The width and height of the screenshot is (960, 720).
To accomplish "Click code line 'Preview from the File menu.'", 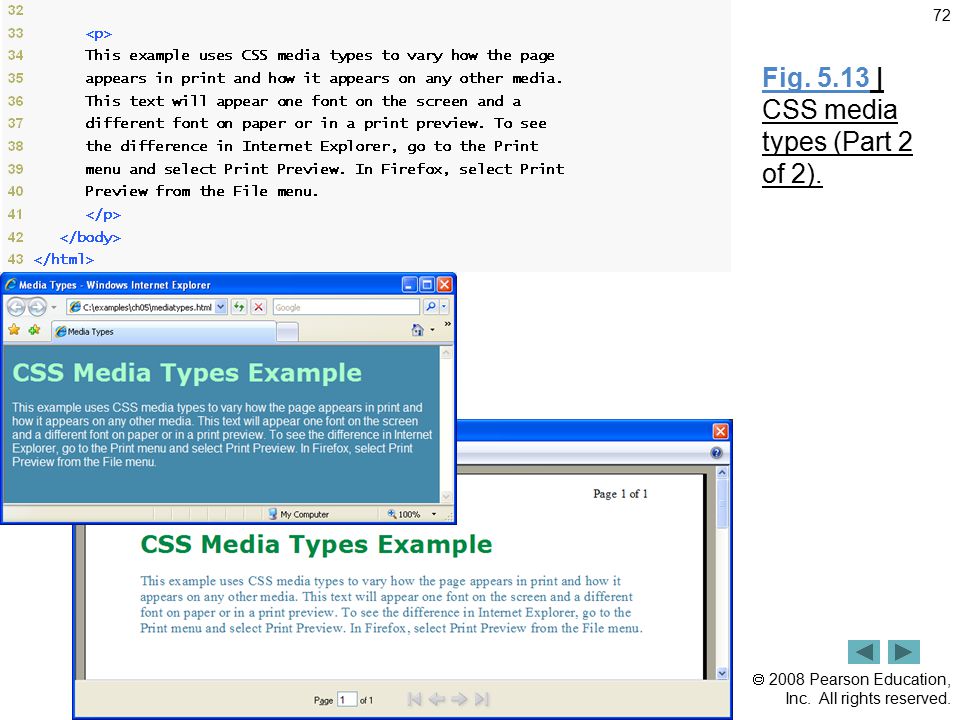I will [201, 192].
